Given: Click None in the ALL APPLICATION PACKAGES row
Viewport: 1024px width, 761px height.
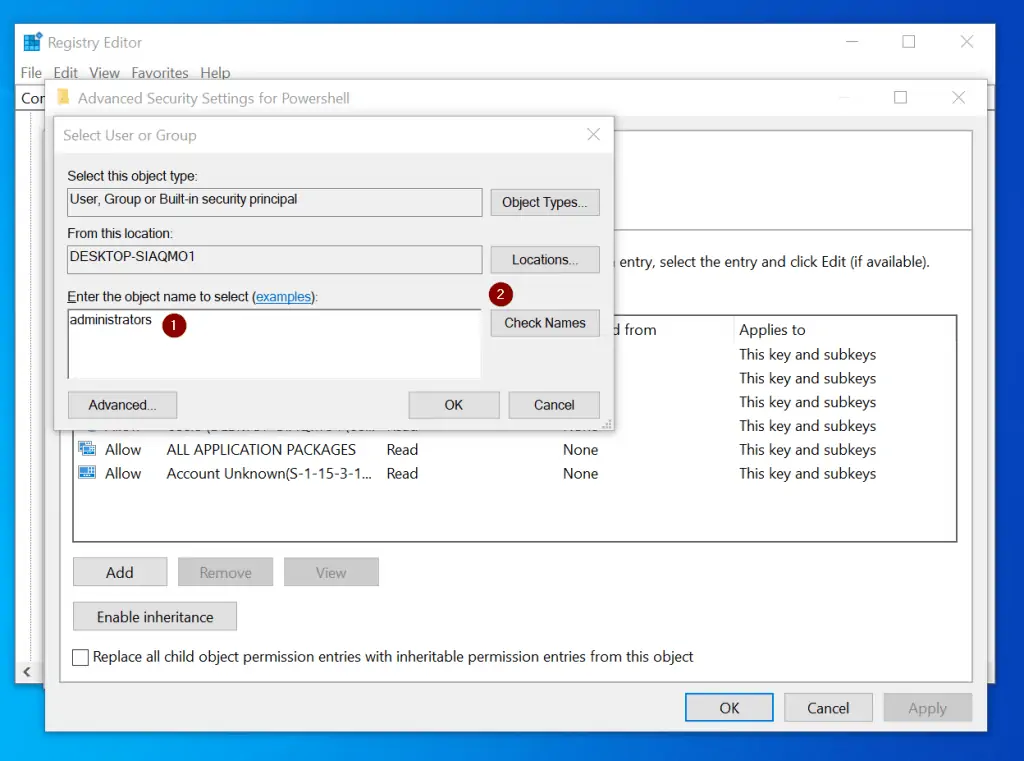Looking at the screenshot, I should (x=581, y=449).
